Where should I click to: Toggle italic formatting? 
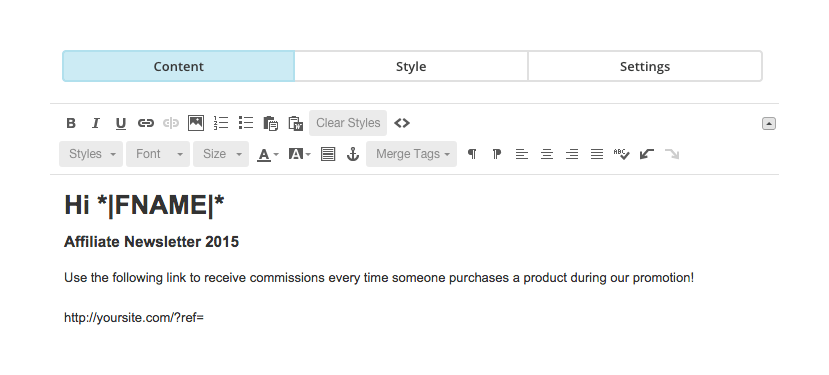coord(96,123)
